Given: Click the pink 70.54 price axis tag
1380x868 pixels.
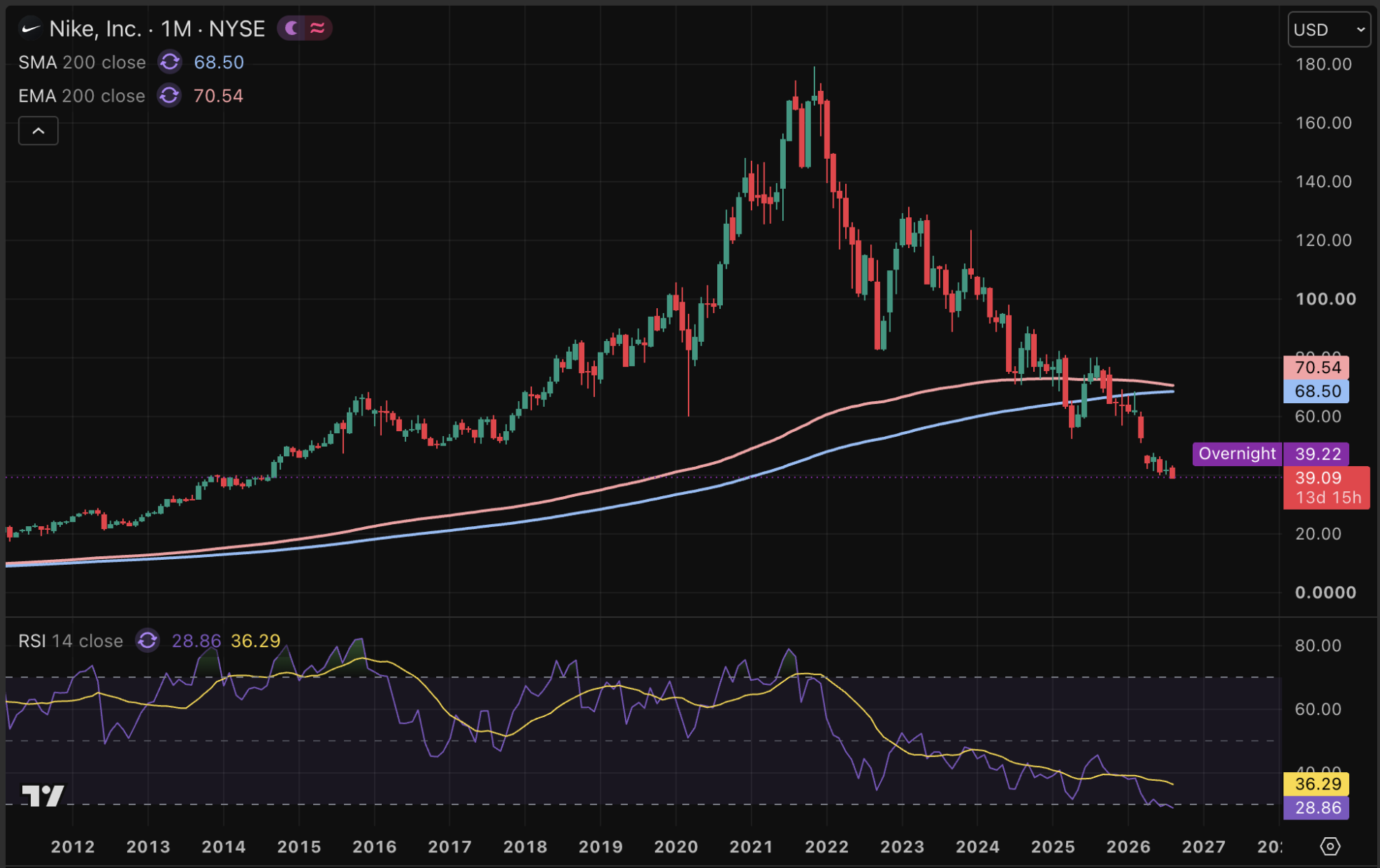Looking at the screenshot, I should [x=1316, y=368].
